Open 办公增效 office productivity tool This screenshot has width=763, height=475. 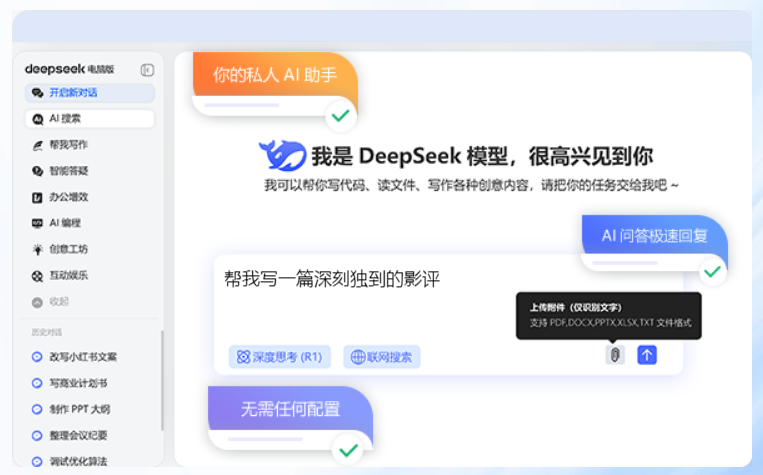(x=68, y=197)
